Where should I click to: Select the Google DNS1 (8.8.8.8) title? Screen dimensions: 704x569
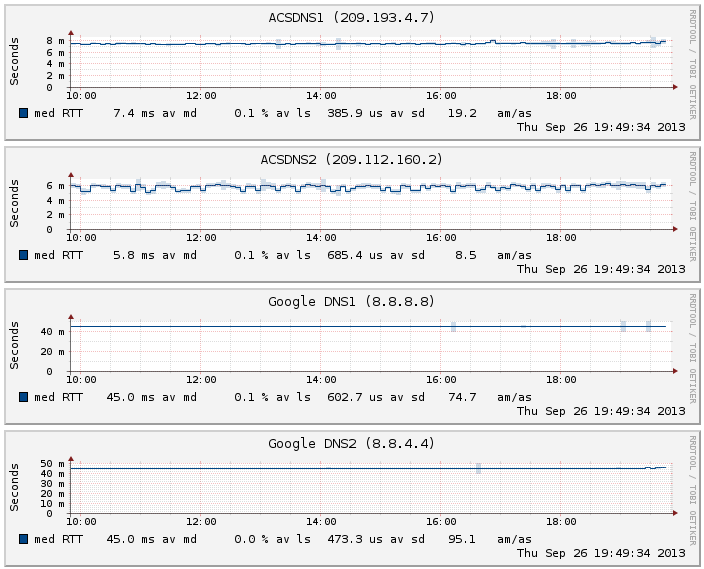351,302
